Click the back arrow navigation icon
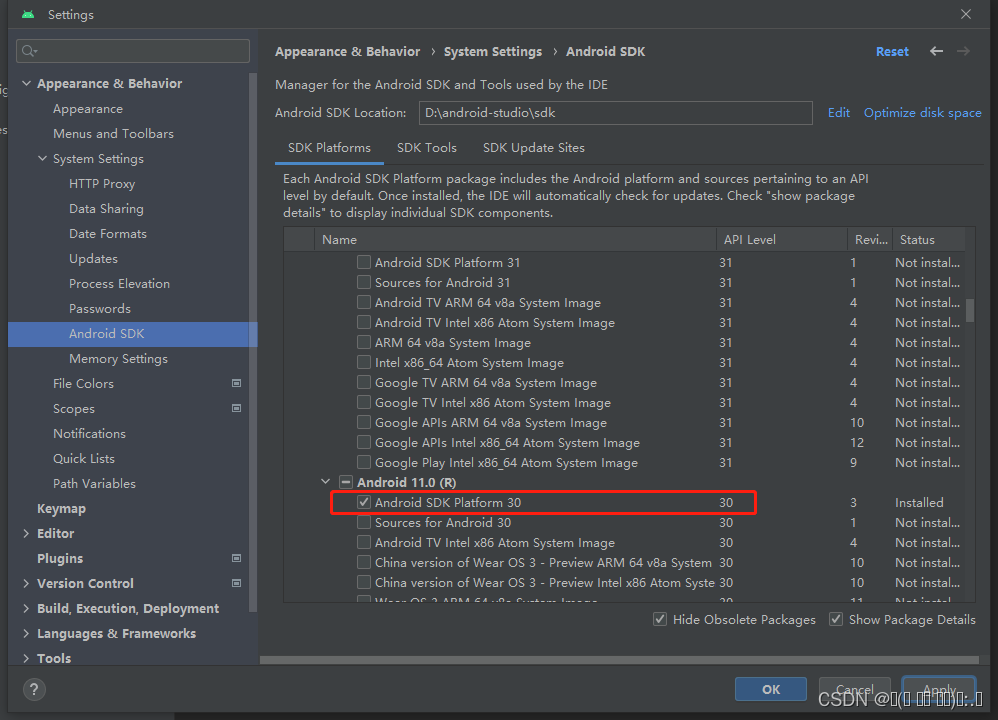The height and width of the screenshot is (720, 998). coord(936,52)
